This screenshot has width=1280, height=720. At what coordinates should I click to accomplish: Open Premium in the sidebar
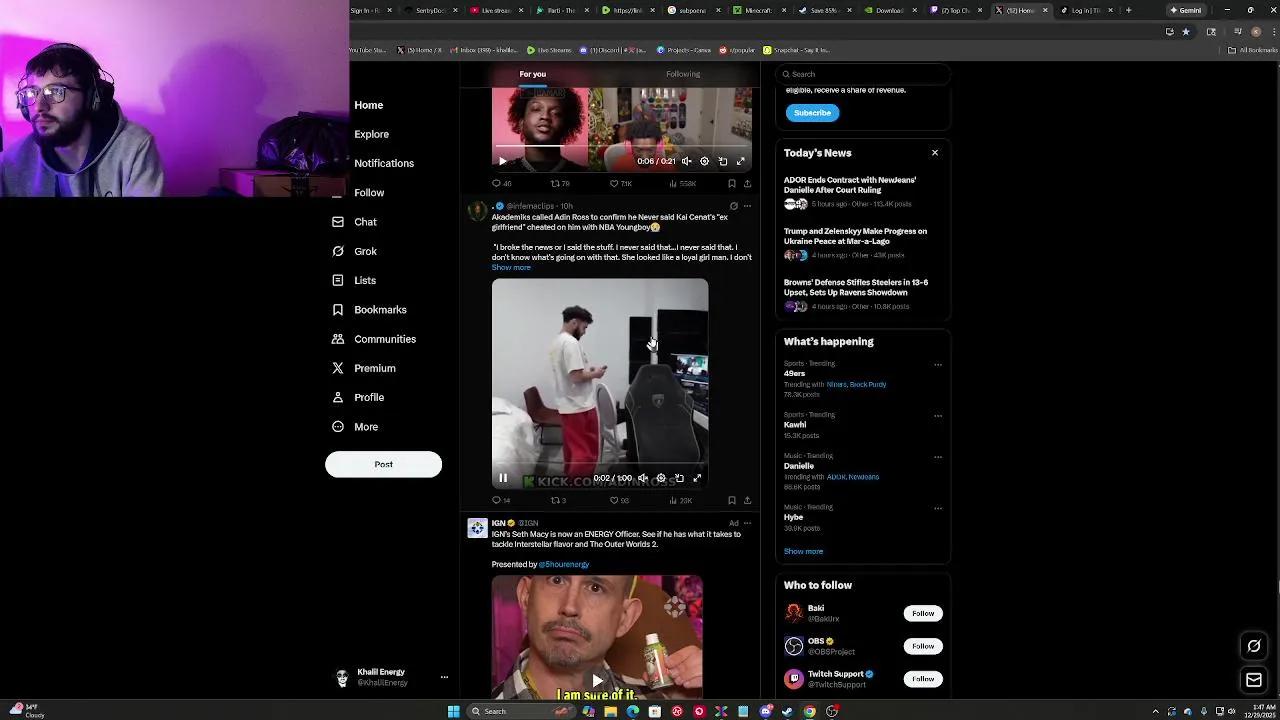[x=374, y=368]
